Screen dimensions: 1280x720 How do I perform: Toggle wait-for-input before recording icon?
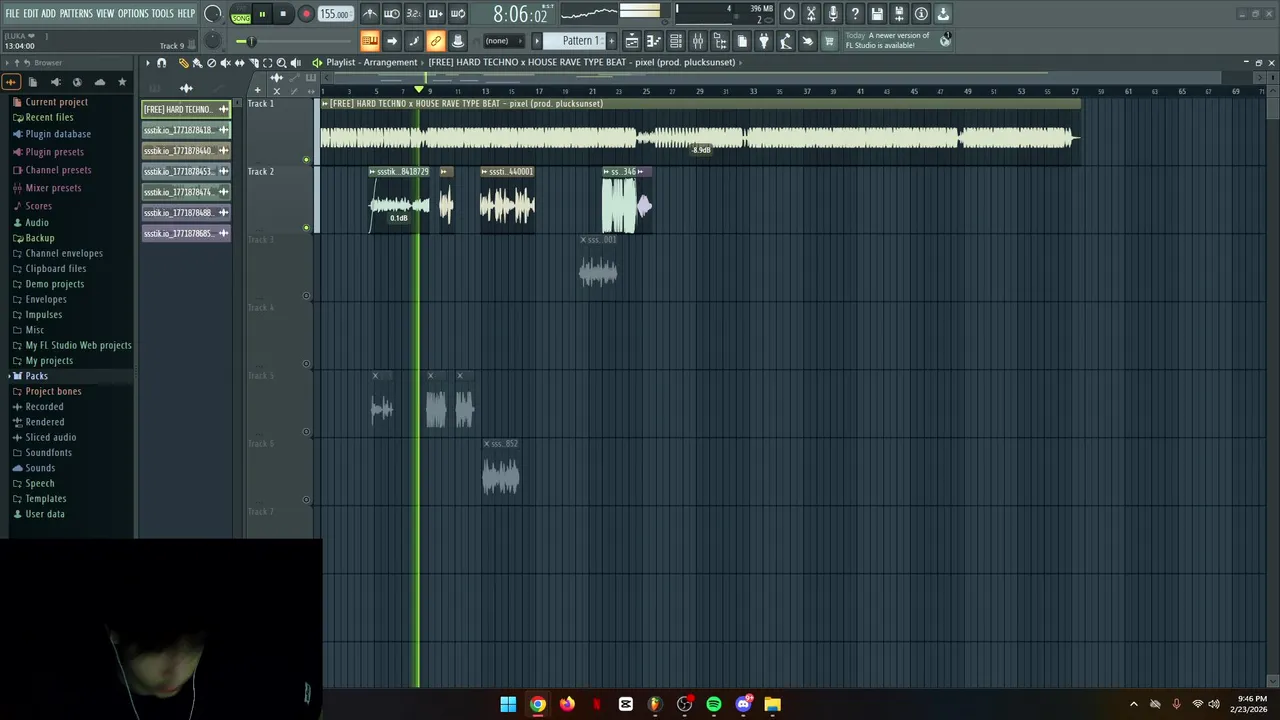tap(392, 14)
